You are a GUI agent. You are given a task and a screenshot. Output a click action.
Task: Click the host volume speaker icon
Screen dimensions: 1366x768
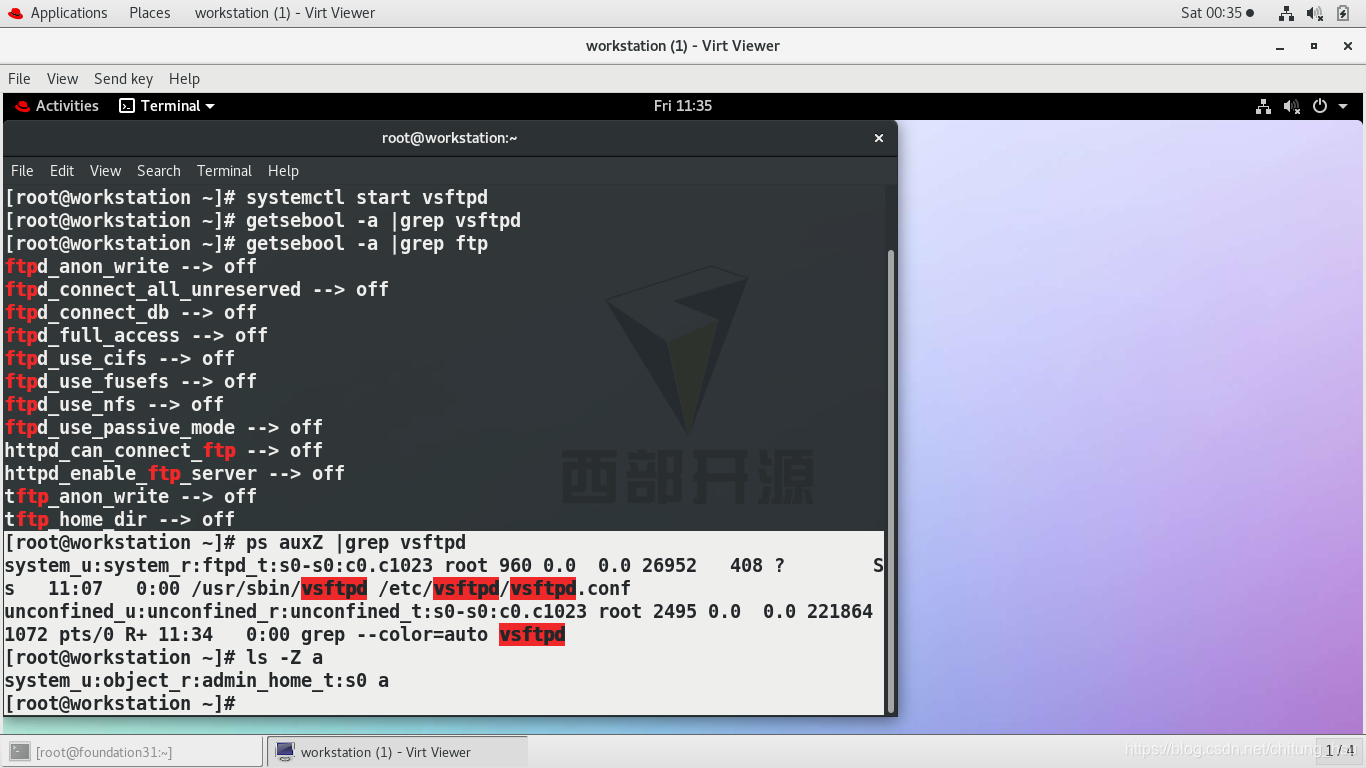[x=1315, y=13]
